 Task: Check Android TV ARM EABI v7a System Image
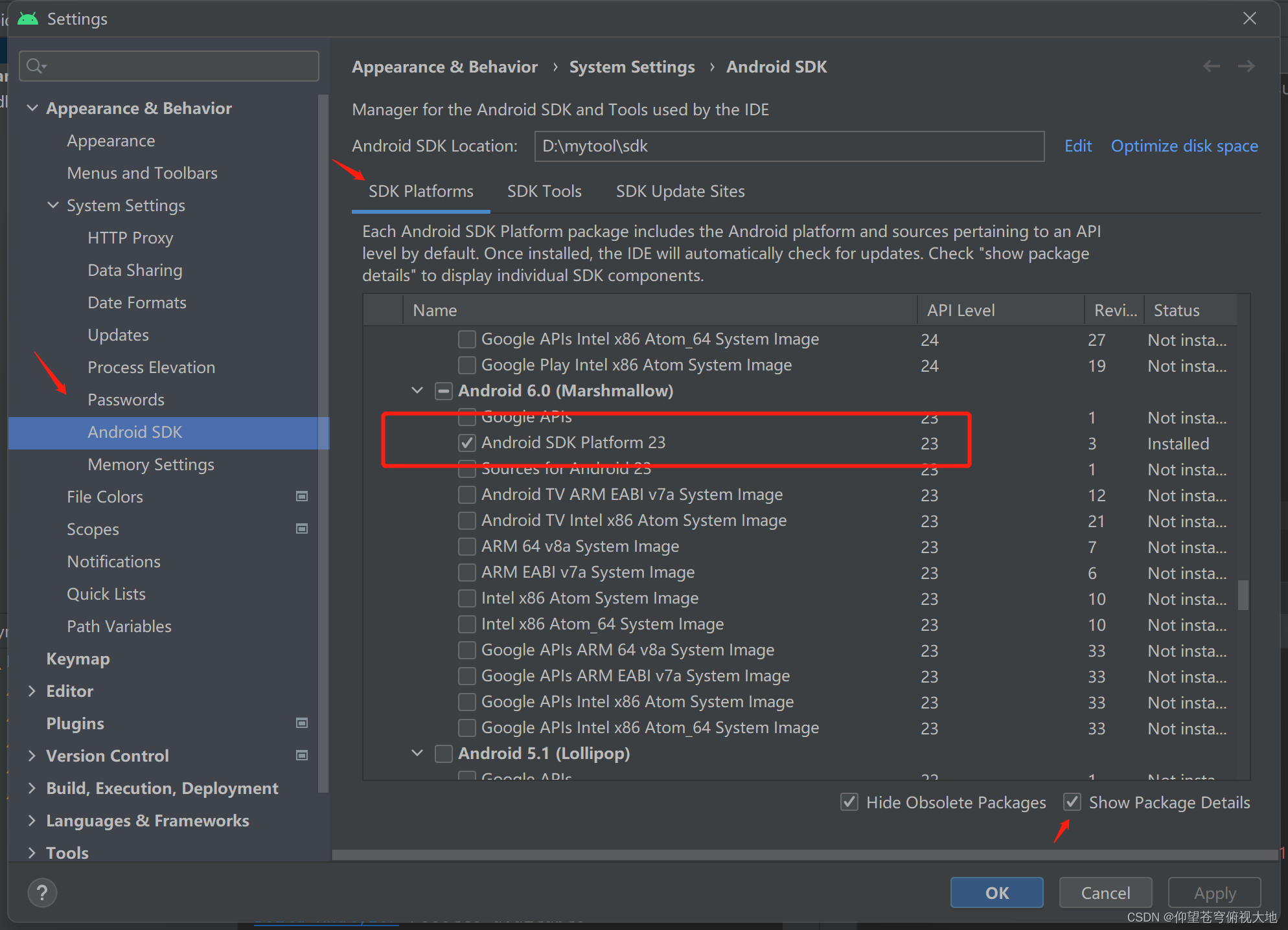(466, 495)
